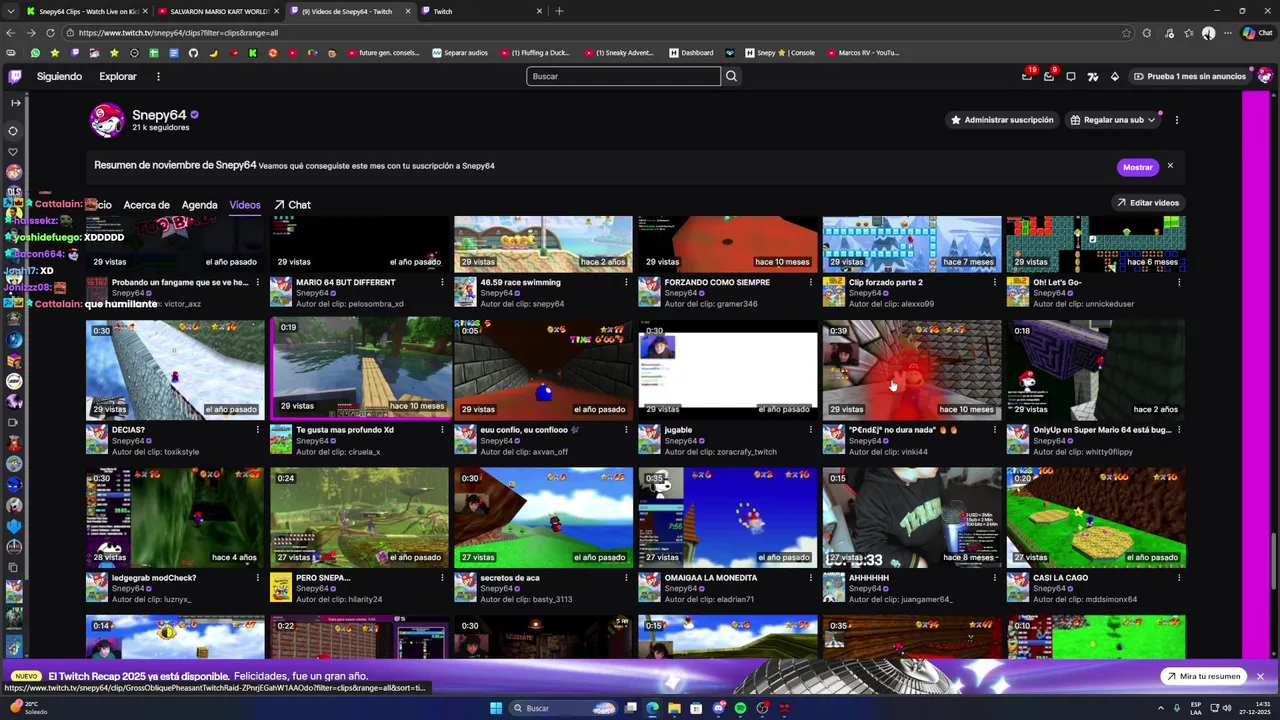
Task: Open the Windows taskbar Buscar search box
Action: [x=565, y=708]
